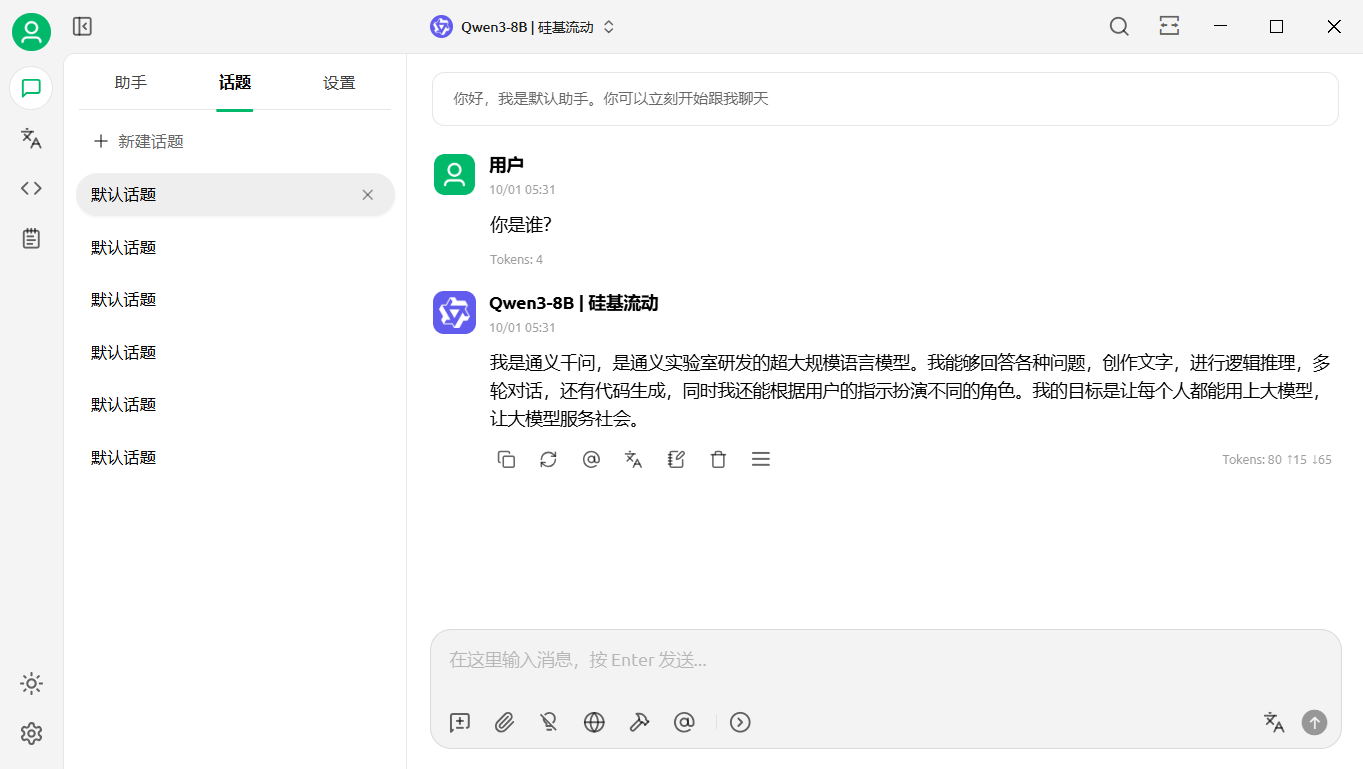Open the code tools sidebar icon
This screenshot has width=1363, height=769.
[x=31, y=188]
